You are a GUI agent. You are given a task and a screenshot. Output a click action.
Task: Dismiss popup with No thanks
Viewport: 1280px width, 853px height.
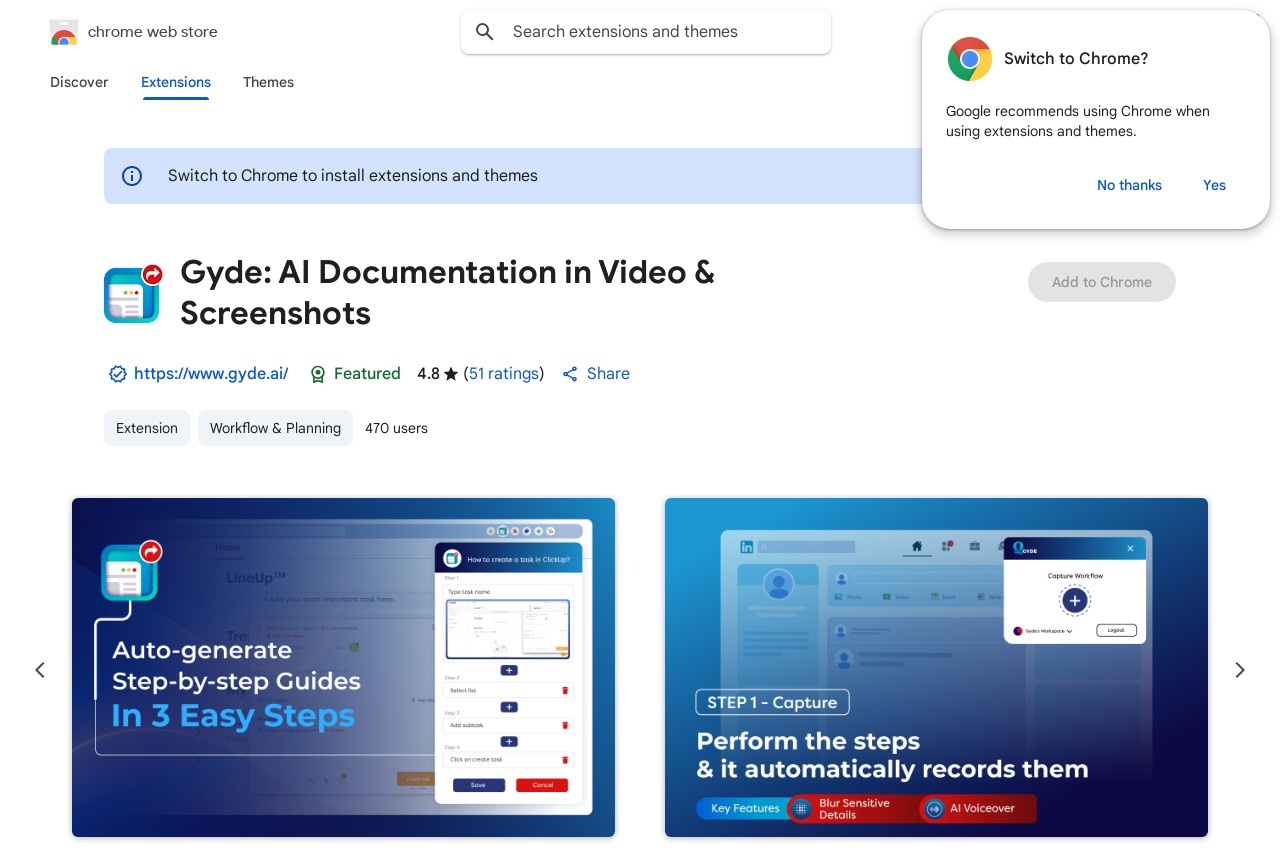pos(1129,185)
